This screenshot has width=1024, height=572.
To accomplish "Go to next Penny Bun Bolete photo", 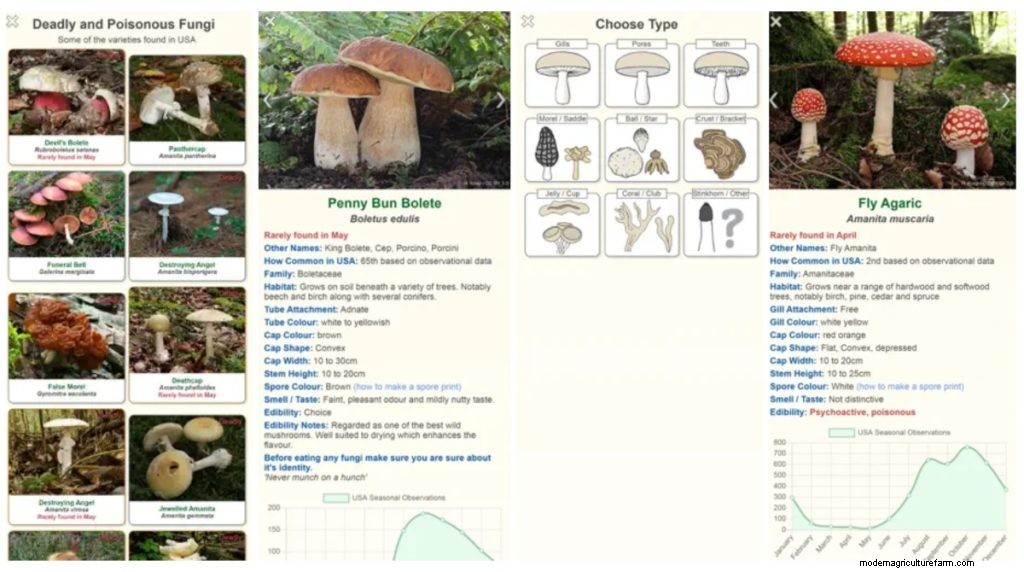I will [500, 100].
